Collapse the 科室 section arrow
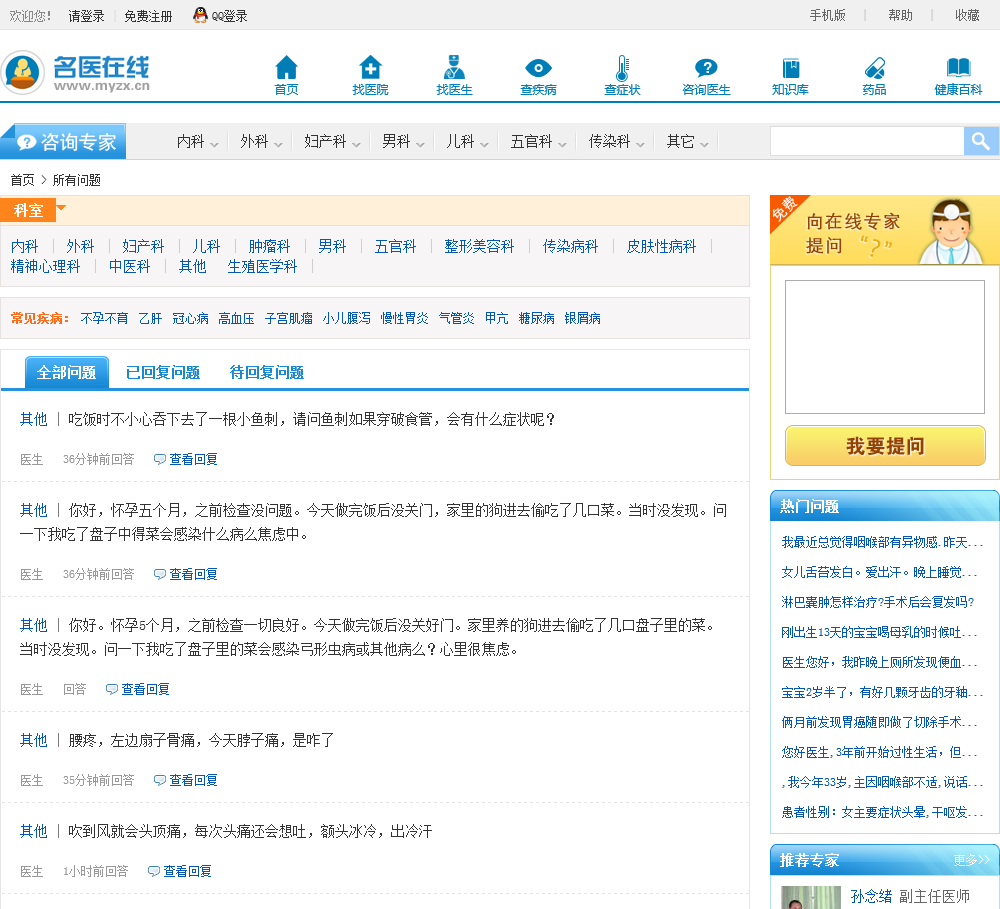1000x909 pixels. [x=61, y=208]
